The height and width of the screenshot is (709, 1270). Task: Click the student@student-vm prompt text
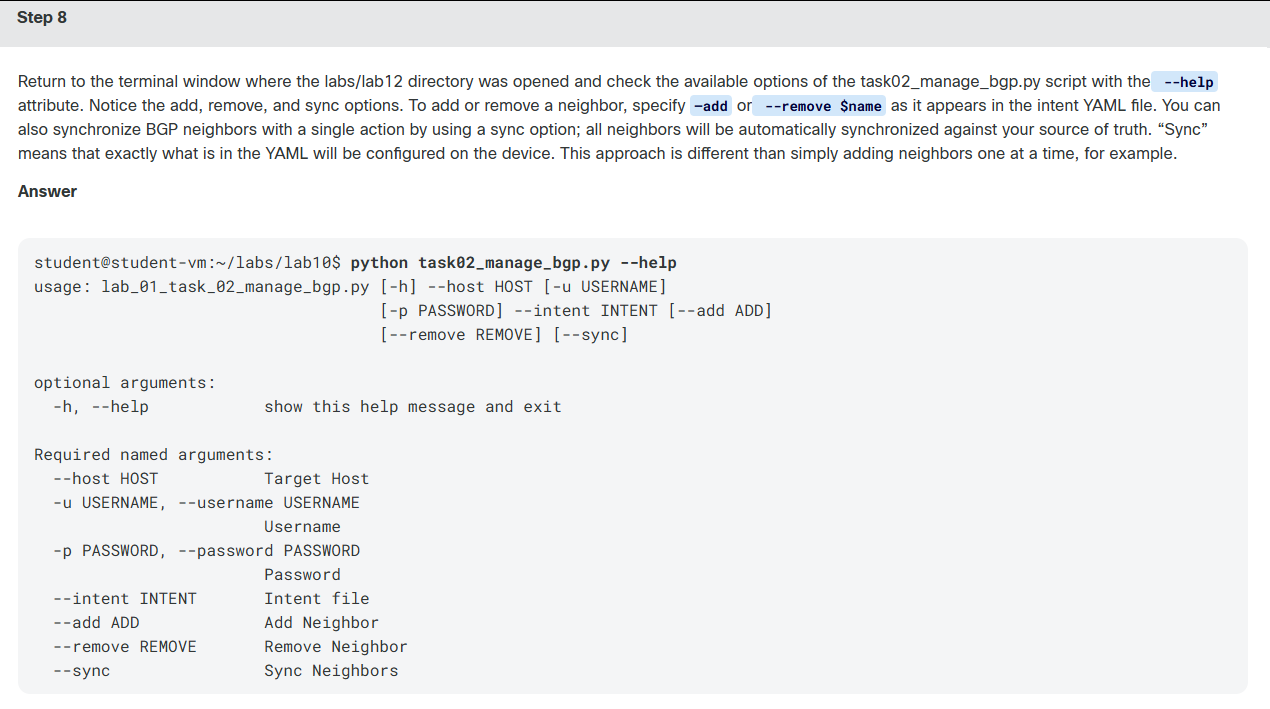click(188, 263)
